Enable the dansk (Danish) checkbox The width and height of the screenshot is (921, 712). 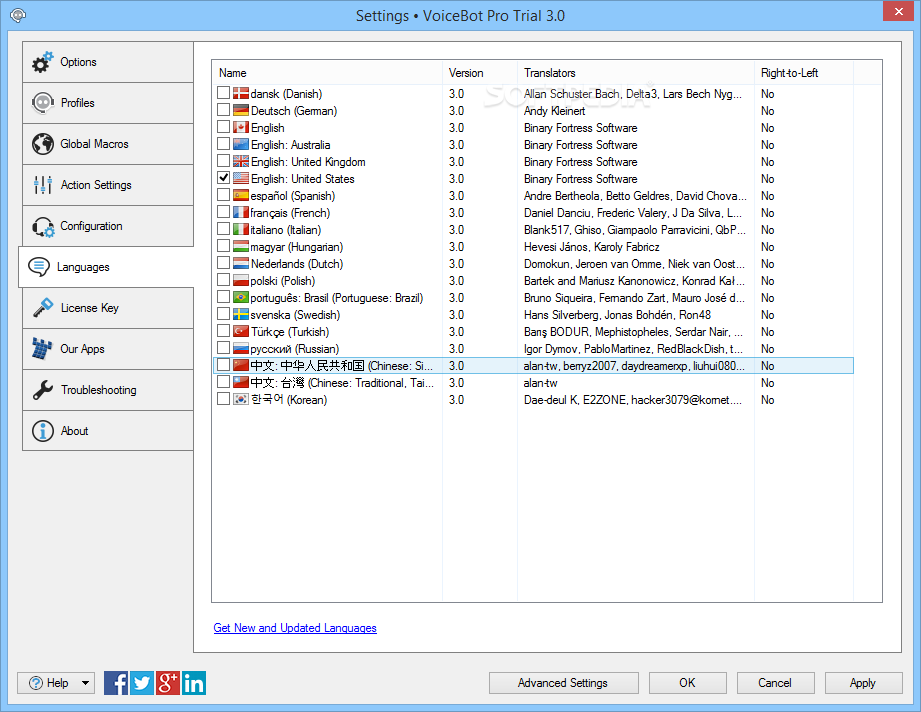tap(223, 93)
